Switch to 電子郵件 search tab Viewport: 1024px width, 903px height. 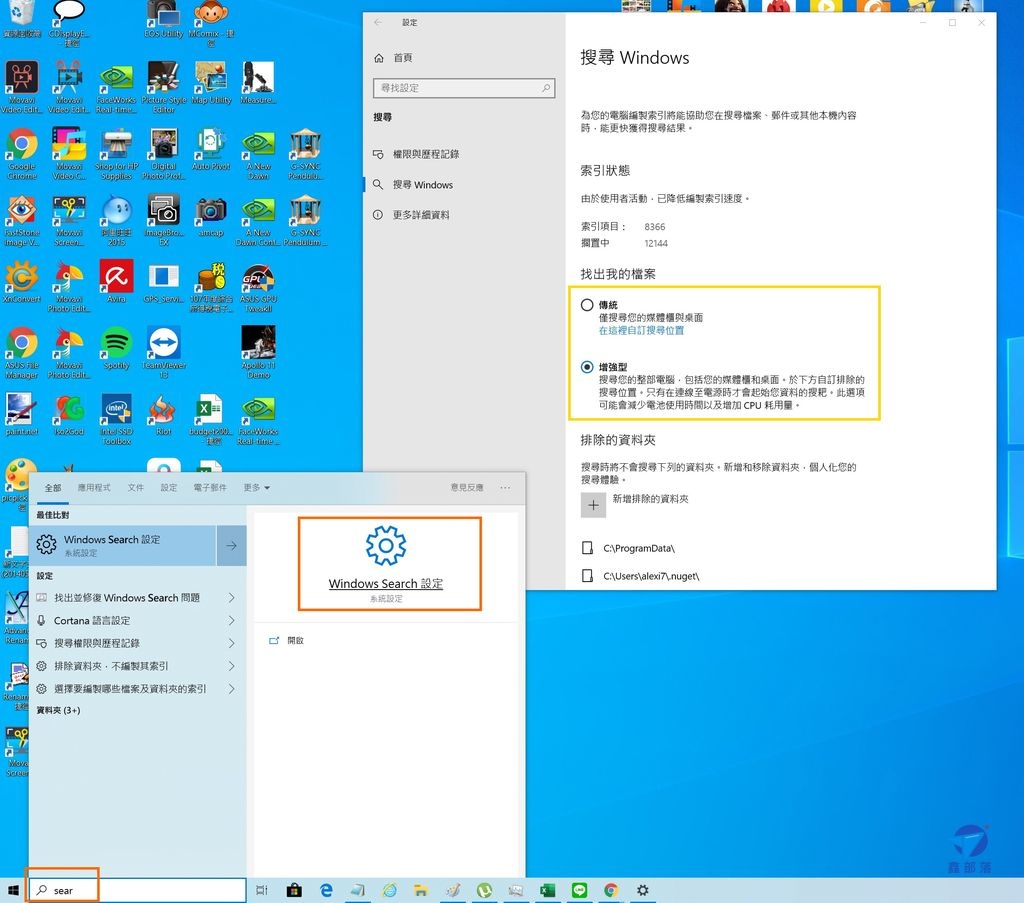tap(210, 487)
